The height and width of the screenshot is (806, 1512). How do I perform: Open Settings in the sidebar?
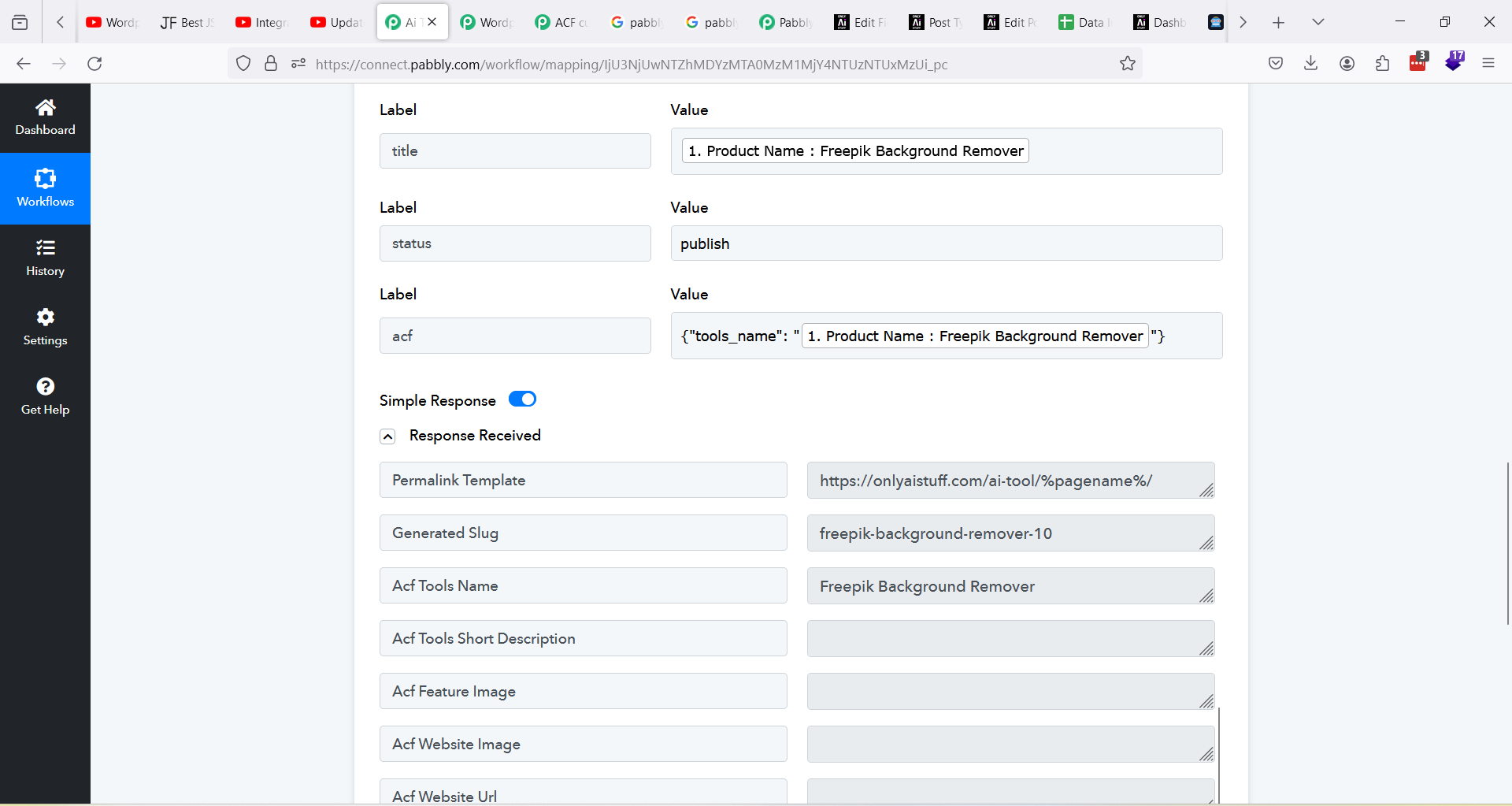[45, 328]
